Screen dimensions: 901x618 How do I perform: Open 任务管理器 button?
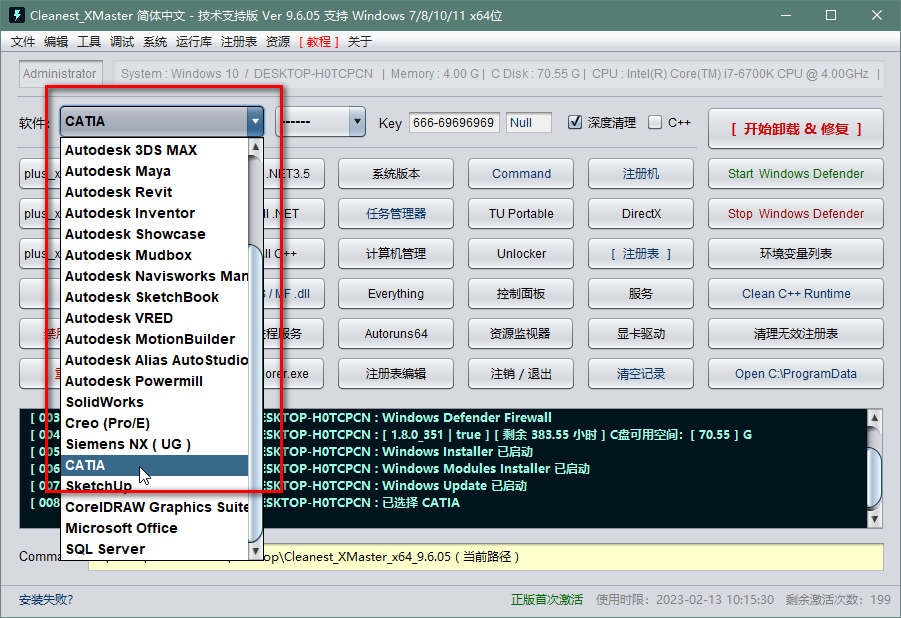(396, 213)
